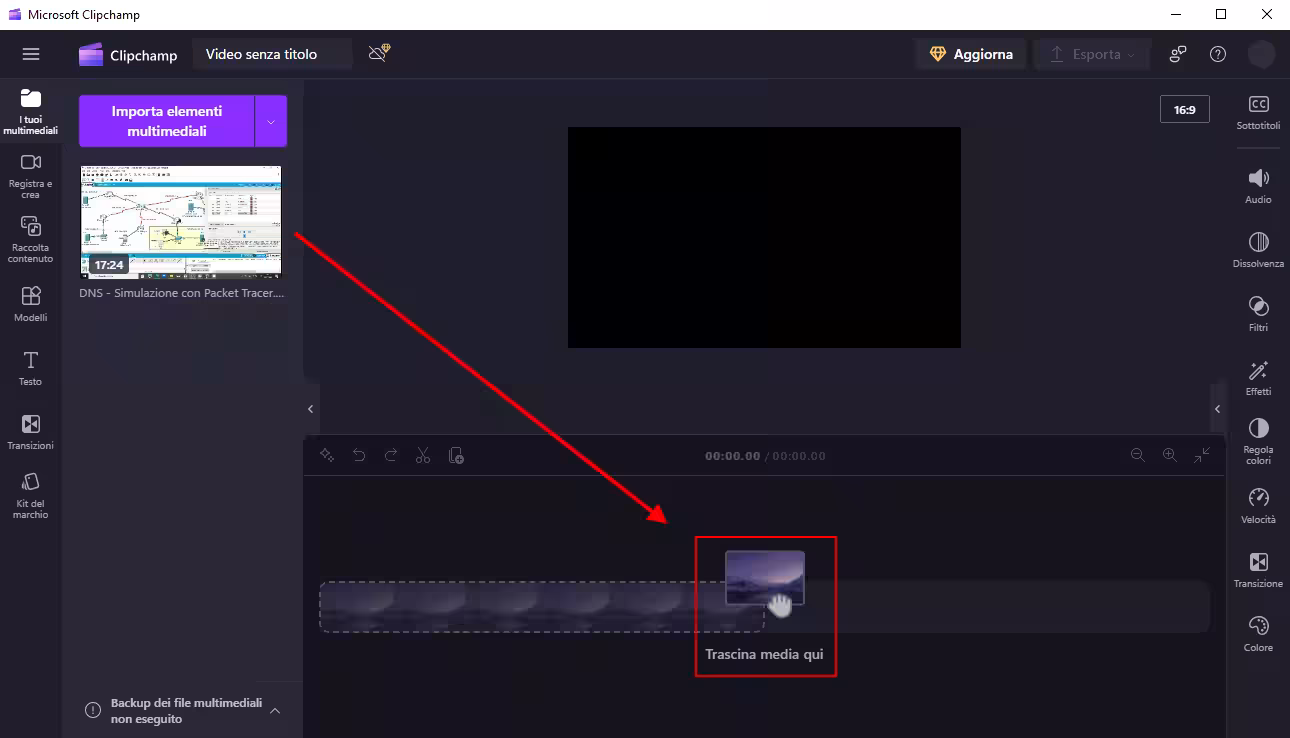Collapse the right properties panel
Viewport: 1290px width, 738px height.
click(x=1217, y=409)
